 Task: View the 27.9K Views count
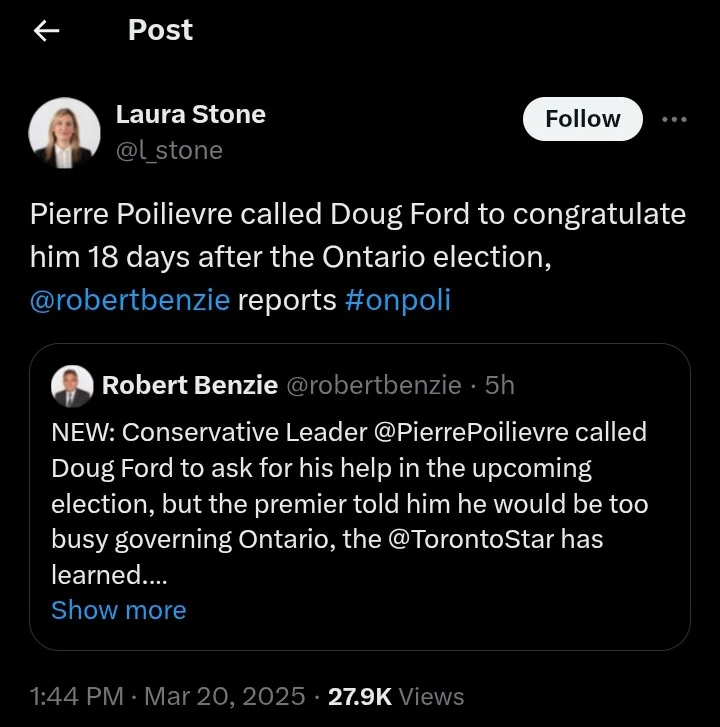396,696
